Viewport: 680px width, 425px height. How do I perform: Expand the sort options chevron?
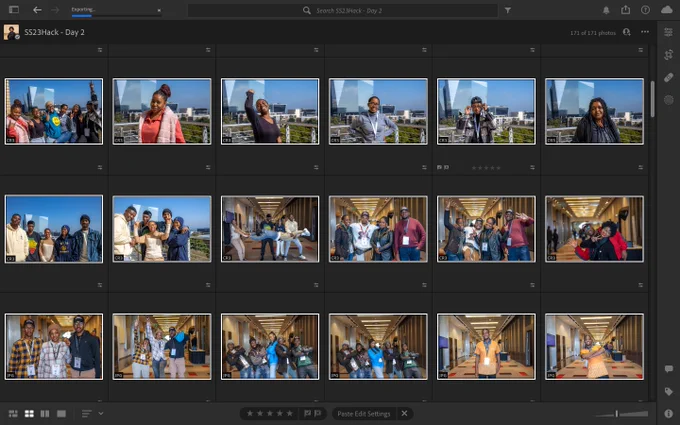pyautogui.click(x=101, y=414)
